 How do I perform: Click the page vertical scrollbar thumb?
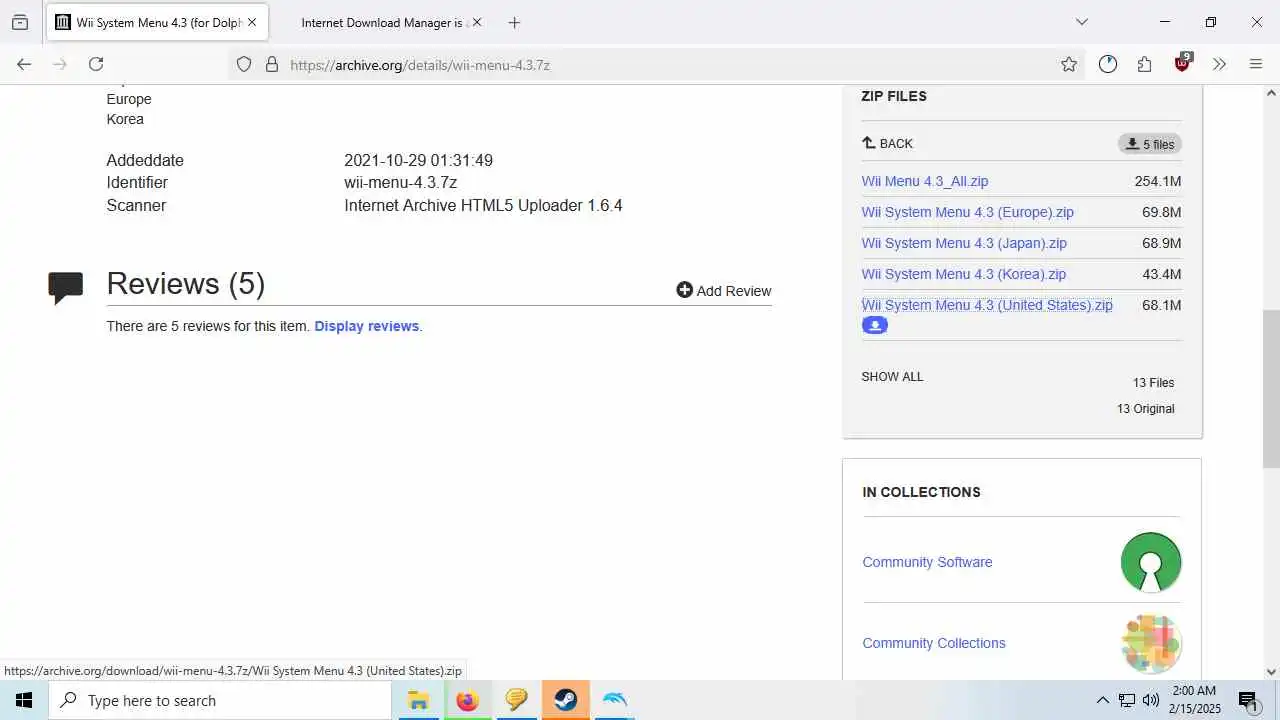pos(1271,389)
